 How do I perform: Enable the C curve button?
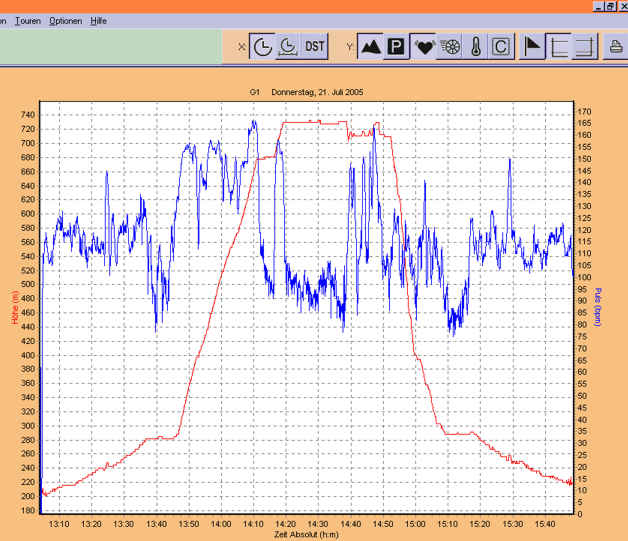point(501,46)
